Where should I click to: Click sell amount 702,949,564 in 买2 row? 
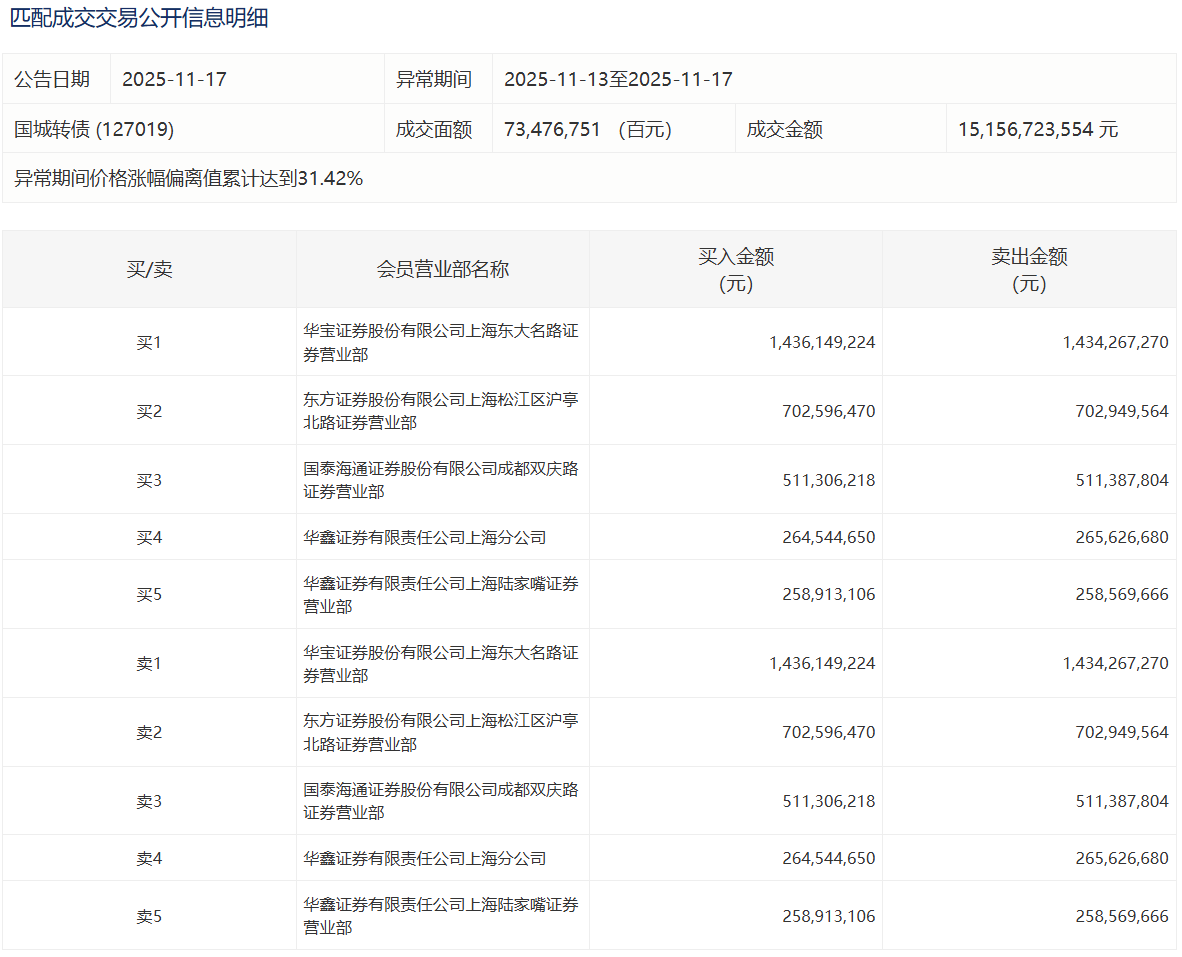coord(1122,411)
